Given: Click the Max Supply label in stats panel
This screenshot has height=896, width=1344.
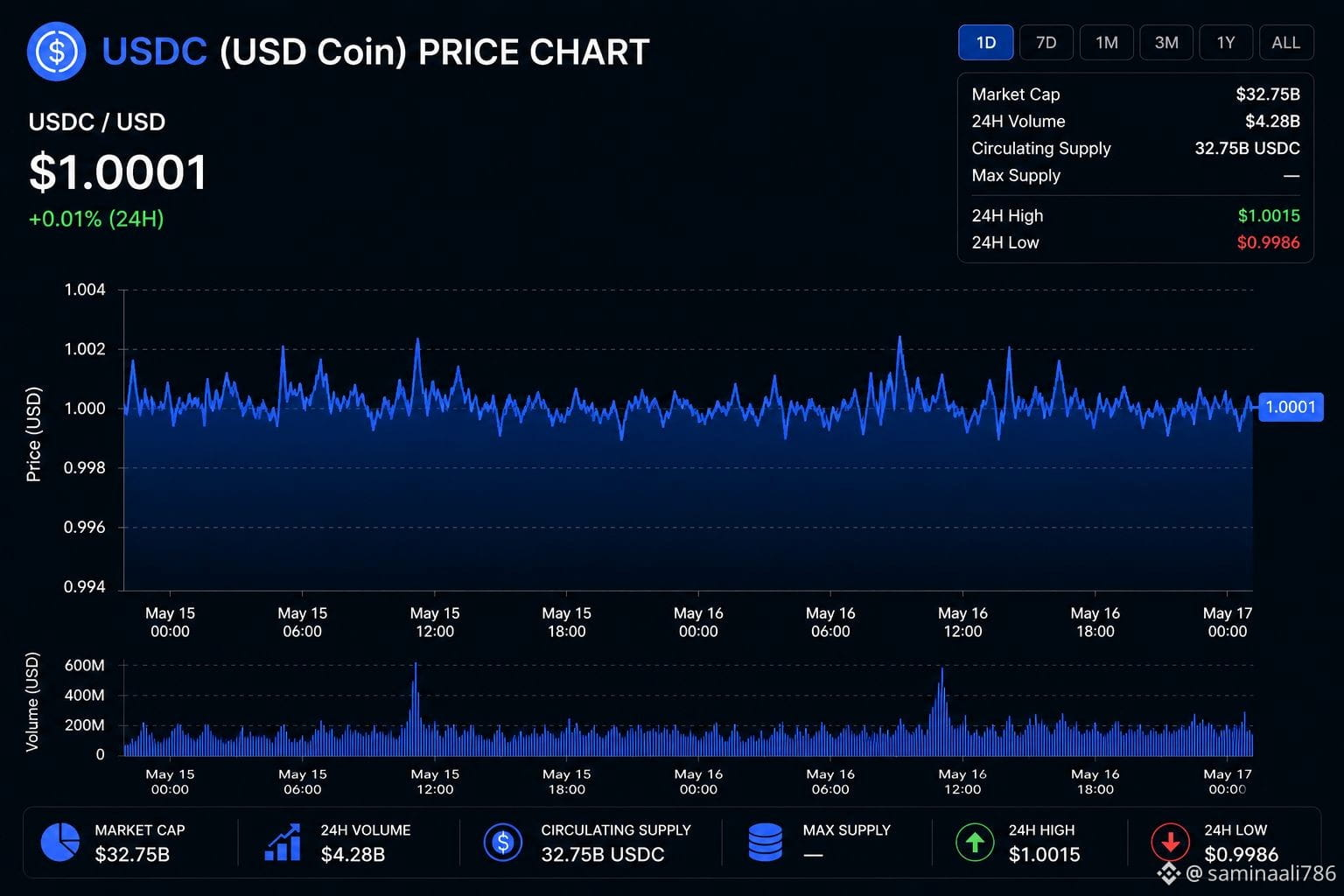Looking at the screenshot, I should (x=1016, y=176).
